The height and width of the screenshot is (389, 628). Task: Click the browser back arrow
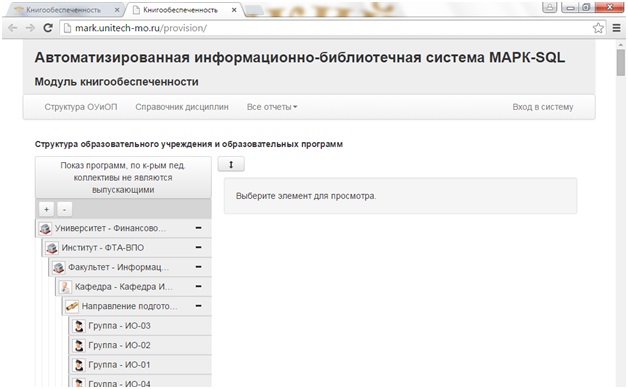[x=13, y=28]
